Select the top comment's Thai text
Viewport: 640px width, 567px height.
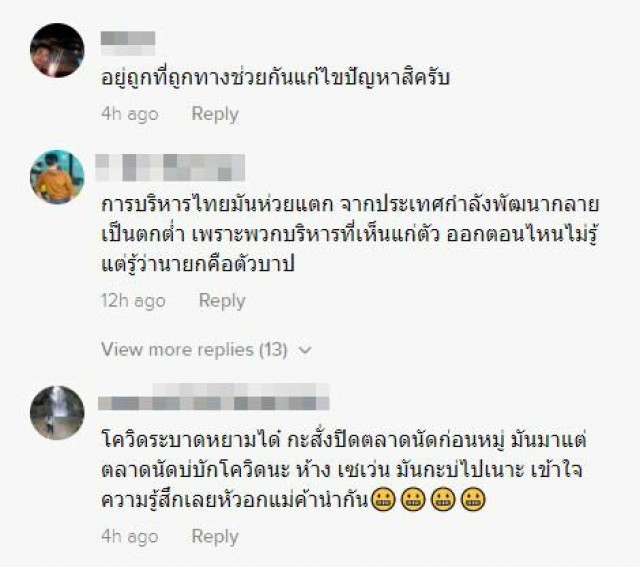(276, 78)
